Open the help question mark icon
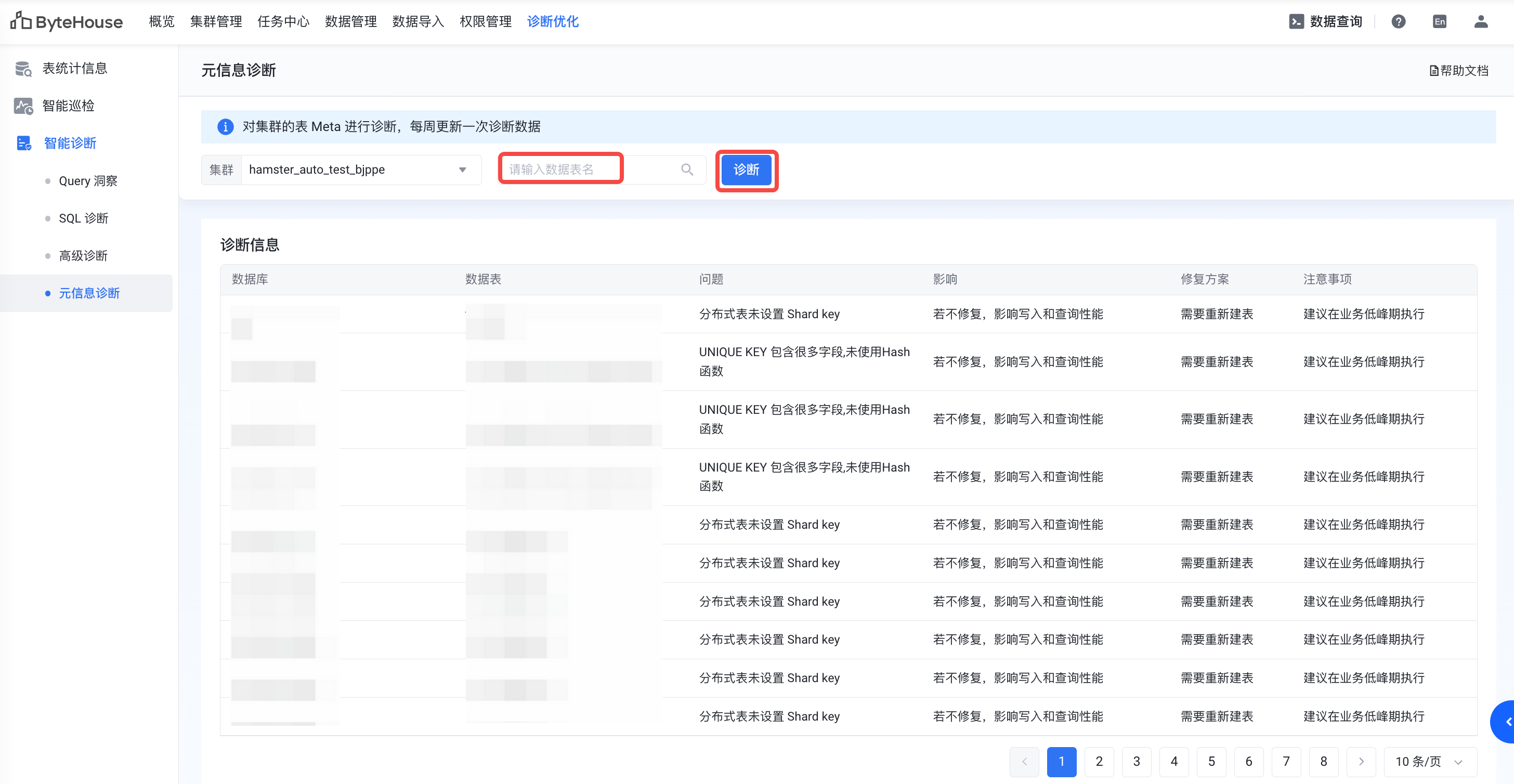1514x784 pixels. pyautogui.click(x=1398, y=22)
